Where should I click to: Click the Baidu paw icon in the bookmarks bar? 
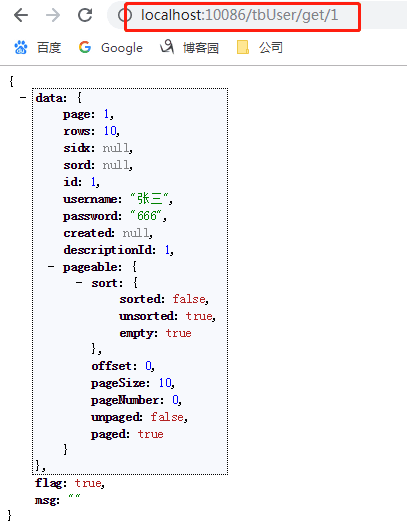pyautogui.click(x=21, y=48)
